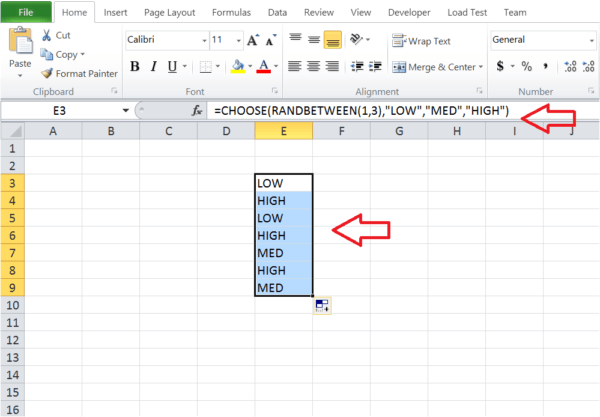Click the Cut scissors icon
The height and width of the screenshot is (417, 600).
pos(47,35)
